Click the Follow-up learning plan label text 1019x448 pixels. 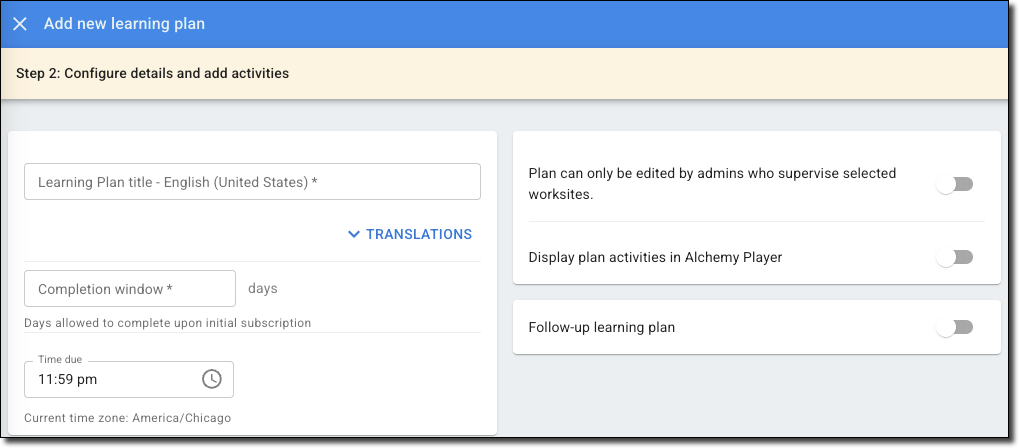[601, 327]
